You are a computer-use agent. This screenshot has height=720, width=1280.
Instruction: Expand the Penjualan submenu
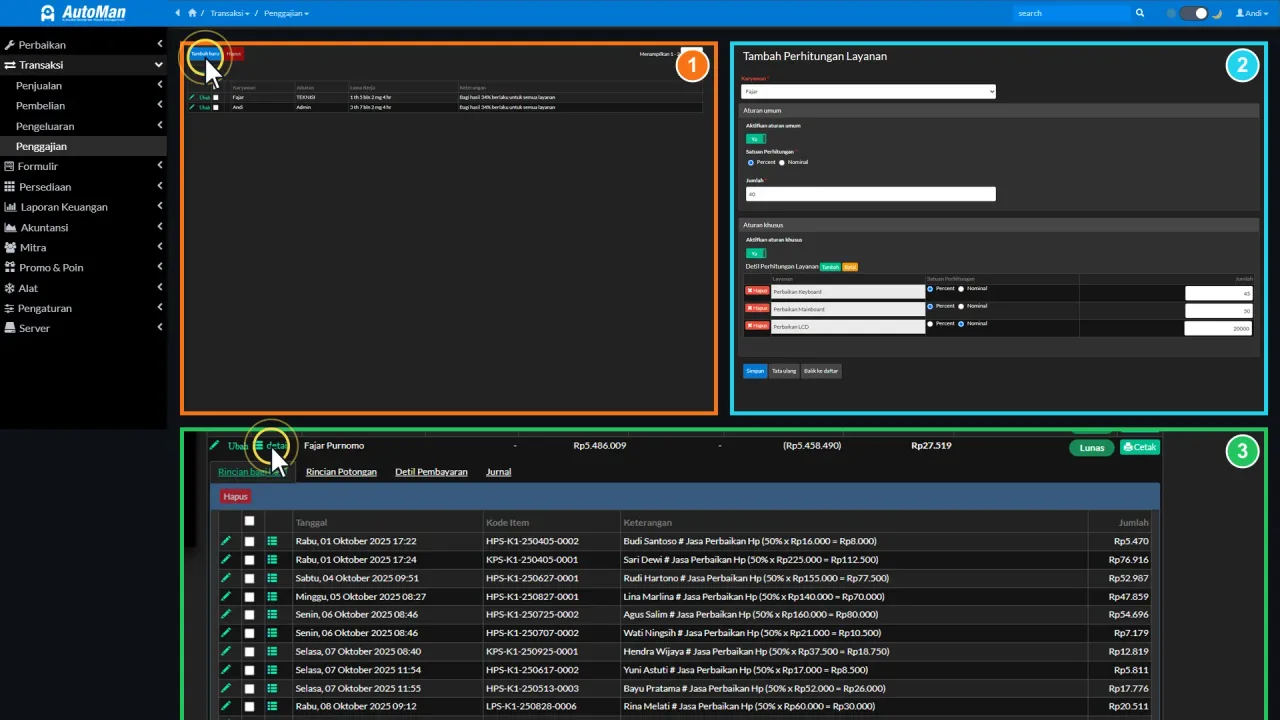point(83,86)
